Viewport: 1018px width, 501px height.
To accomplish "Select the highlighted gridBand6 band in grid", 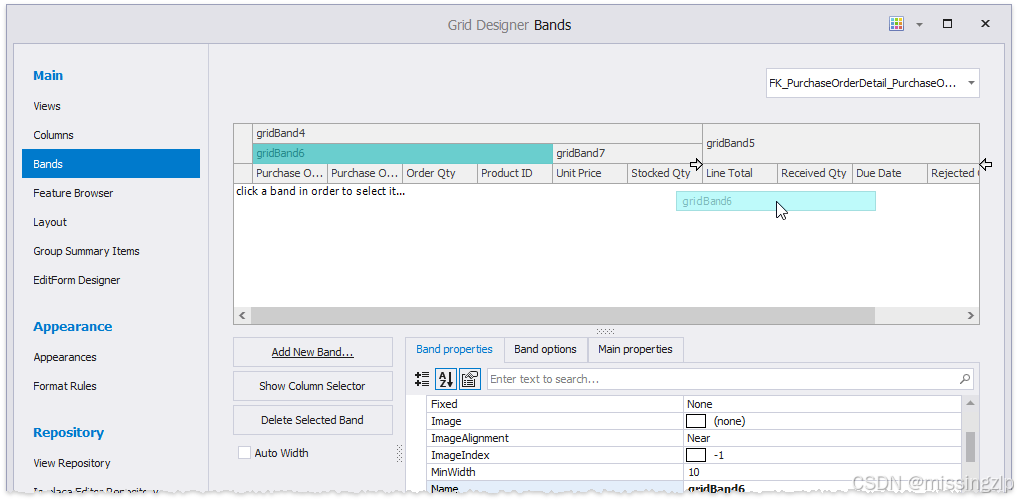I will pos(403,154).
